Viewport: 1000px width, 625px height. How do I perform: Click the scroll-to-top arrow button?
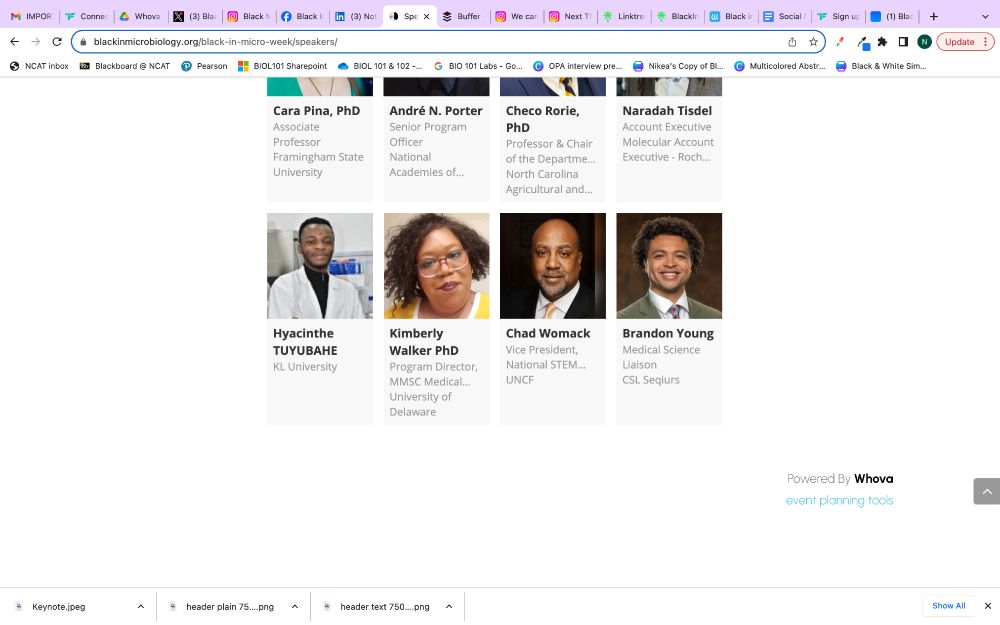pos(987,491)
